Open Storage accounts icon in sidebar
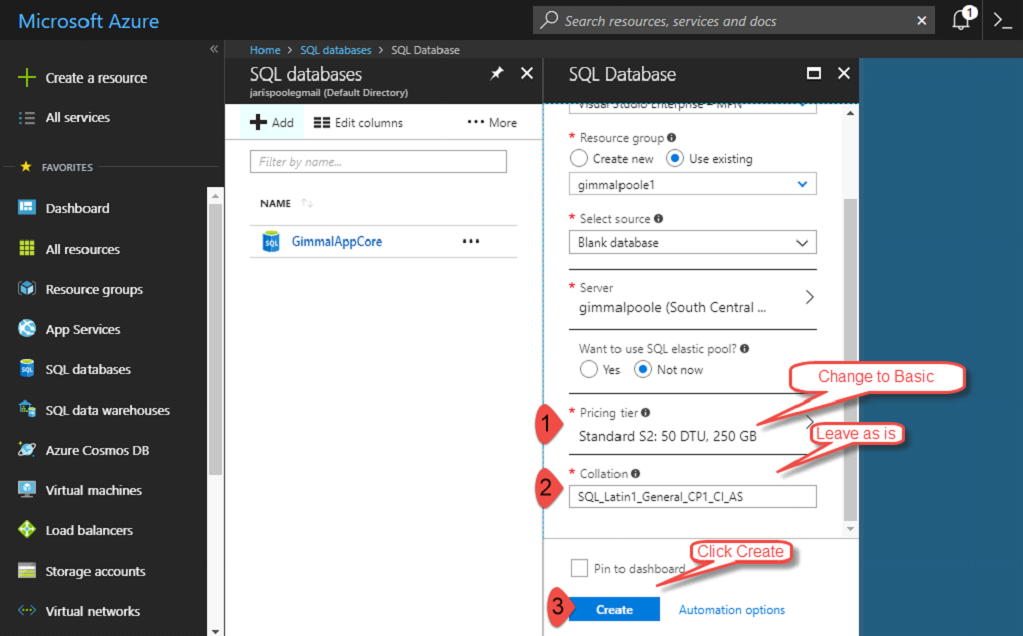 [27, 571]
